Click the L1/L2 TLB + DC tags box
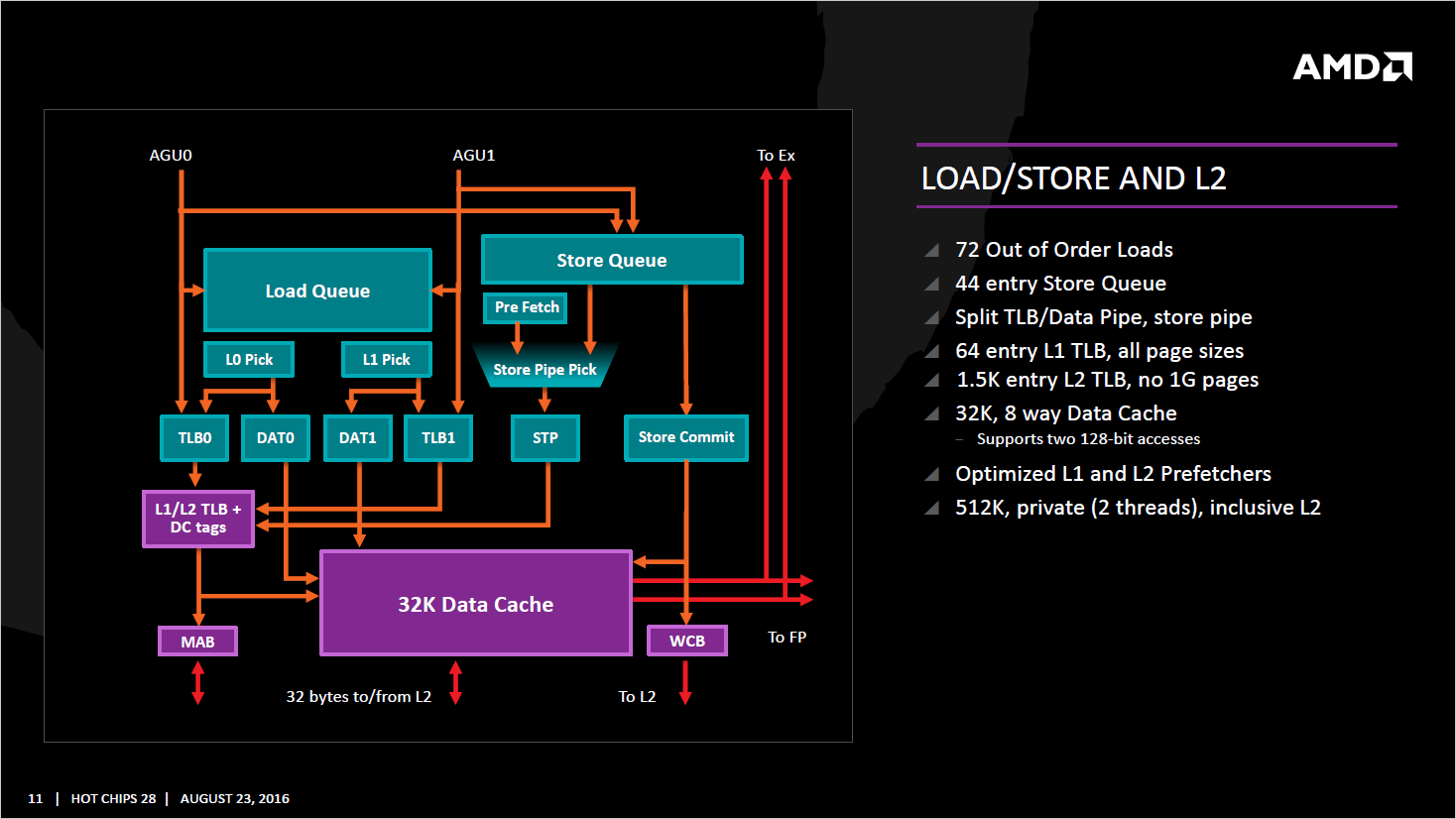 pos(198,519)
